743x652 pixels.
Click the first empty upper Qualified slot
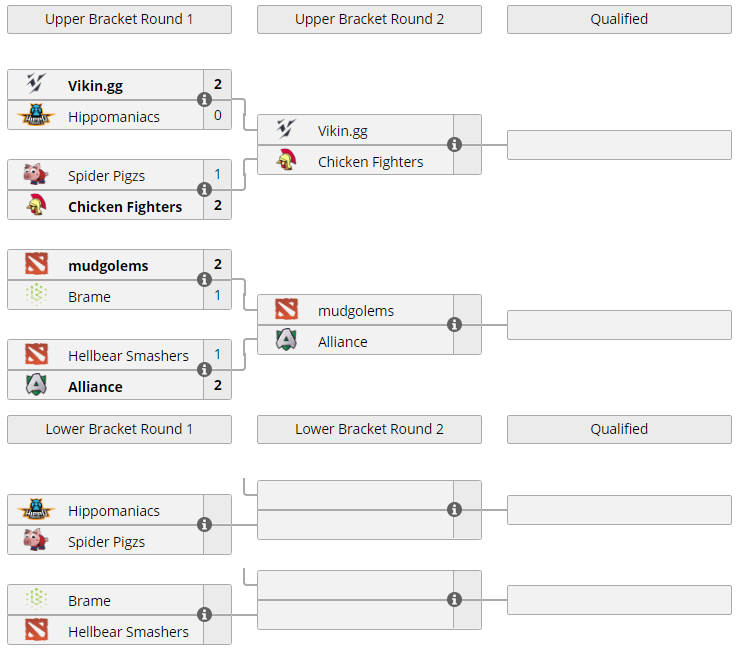click(619, 145)
